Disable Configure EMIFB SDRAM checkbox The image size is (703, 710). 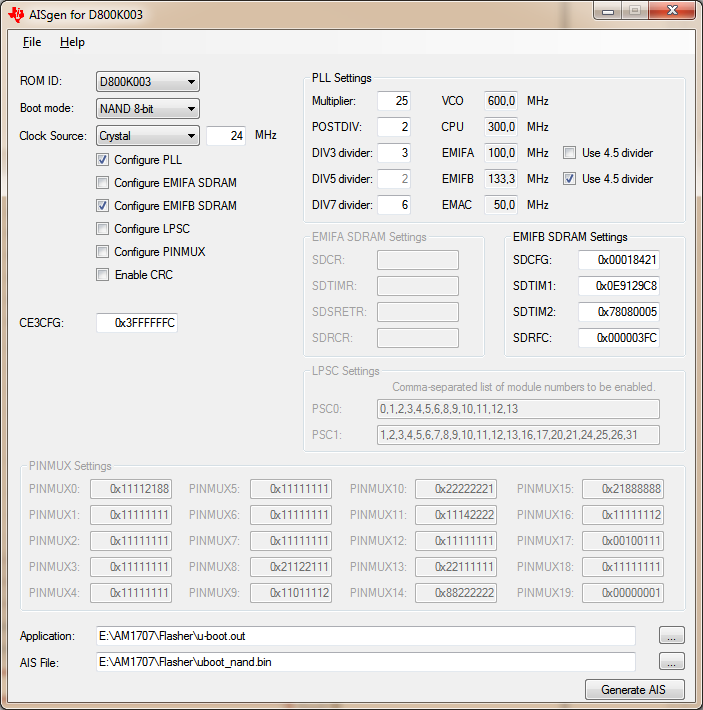pyautogui.click(x=103, y=206)
